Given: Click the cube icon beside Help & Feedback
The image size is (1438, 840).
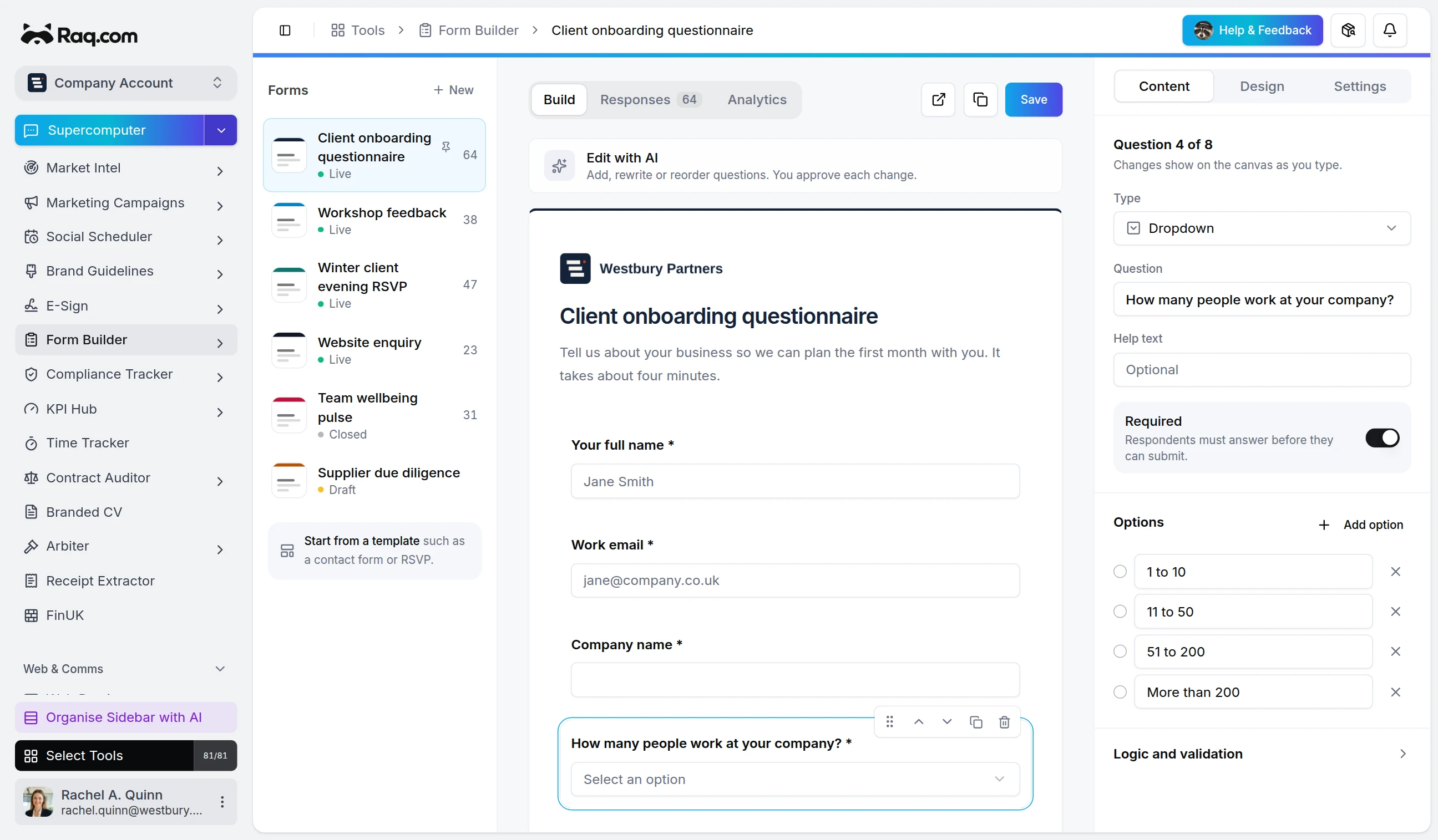Looking at the screenshot, I should coord(1348,30).
